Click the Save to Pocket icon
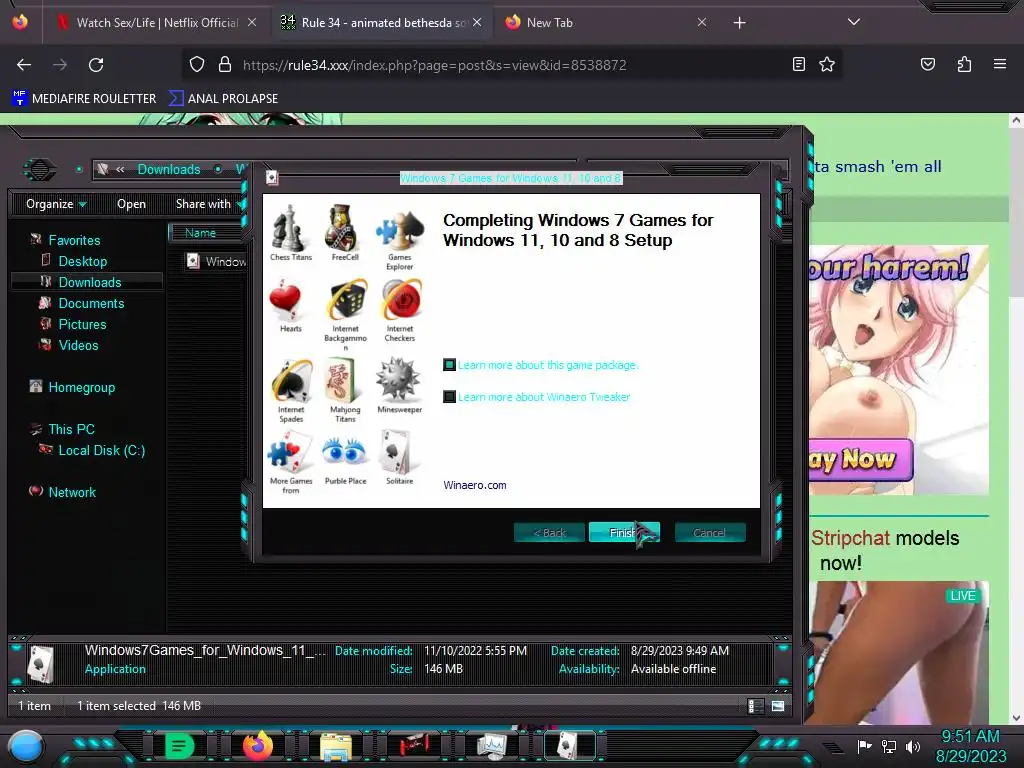 [x=927, y=64]
